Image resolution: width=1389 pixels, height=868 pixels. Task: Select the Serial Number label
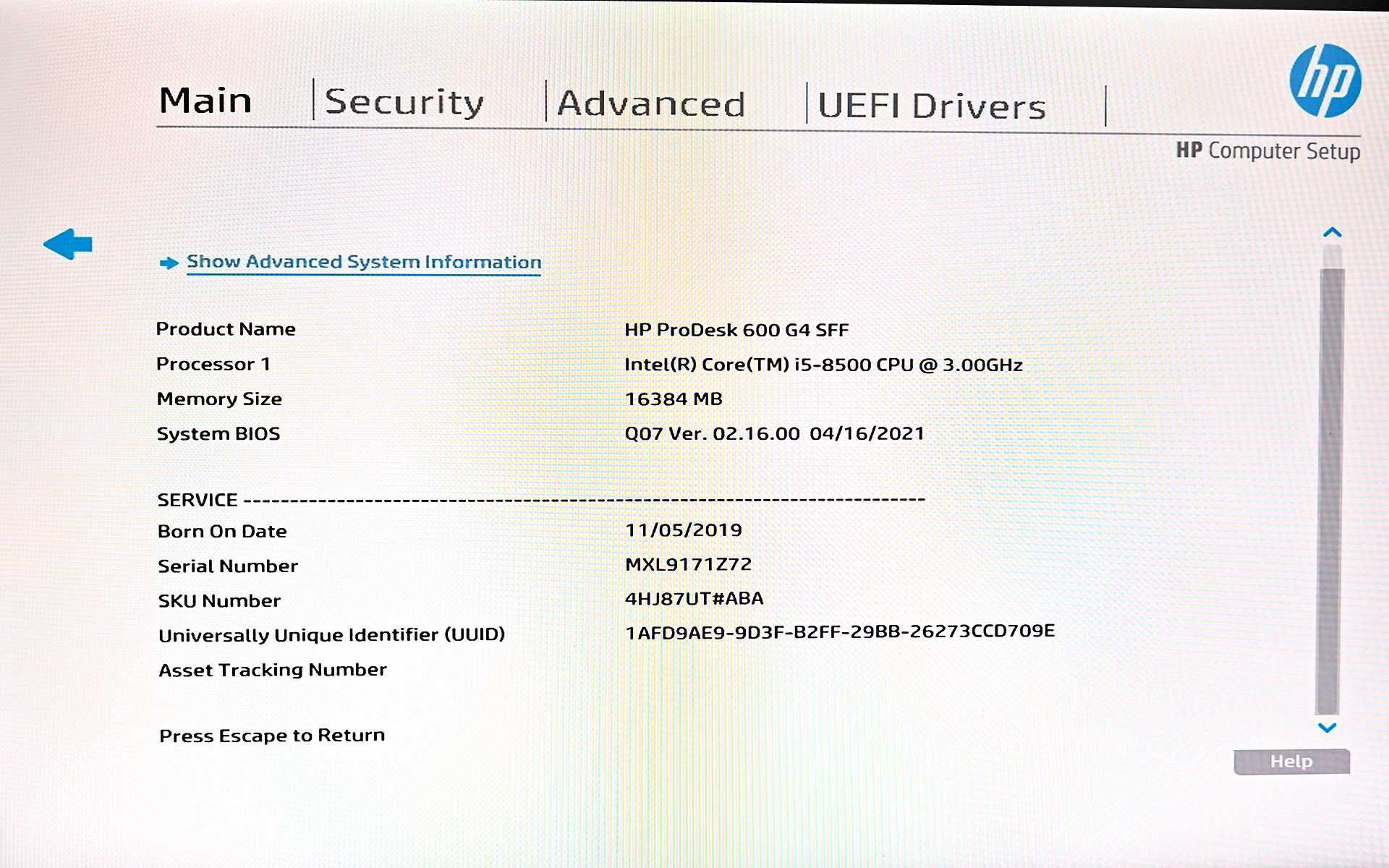[228, 566]
